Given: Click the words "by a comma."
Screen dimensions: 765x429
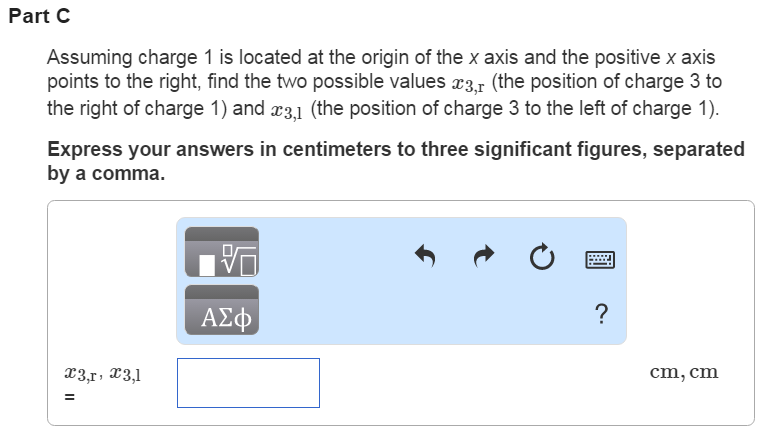Looking at the screenshot, I should click(106, 173).
